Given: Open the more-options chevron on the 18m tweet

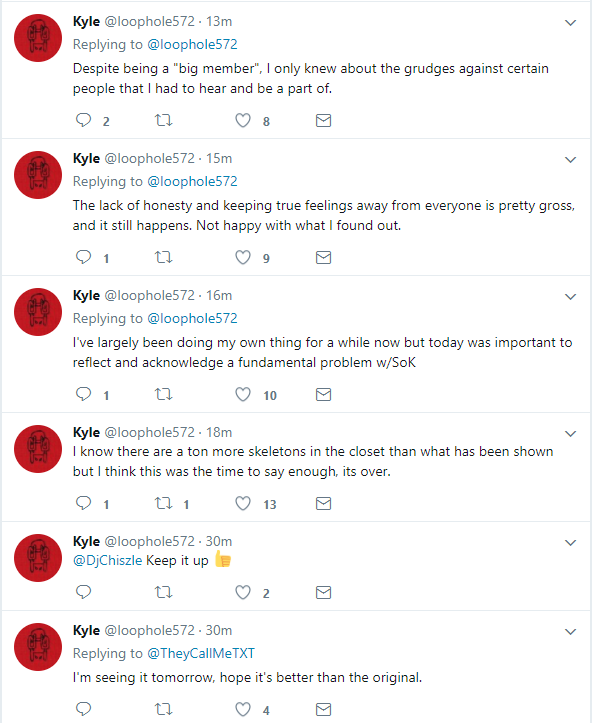Looking at the screenshot, I should pos(571,433).
